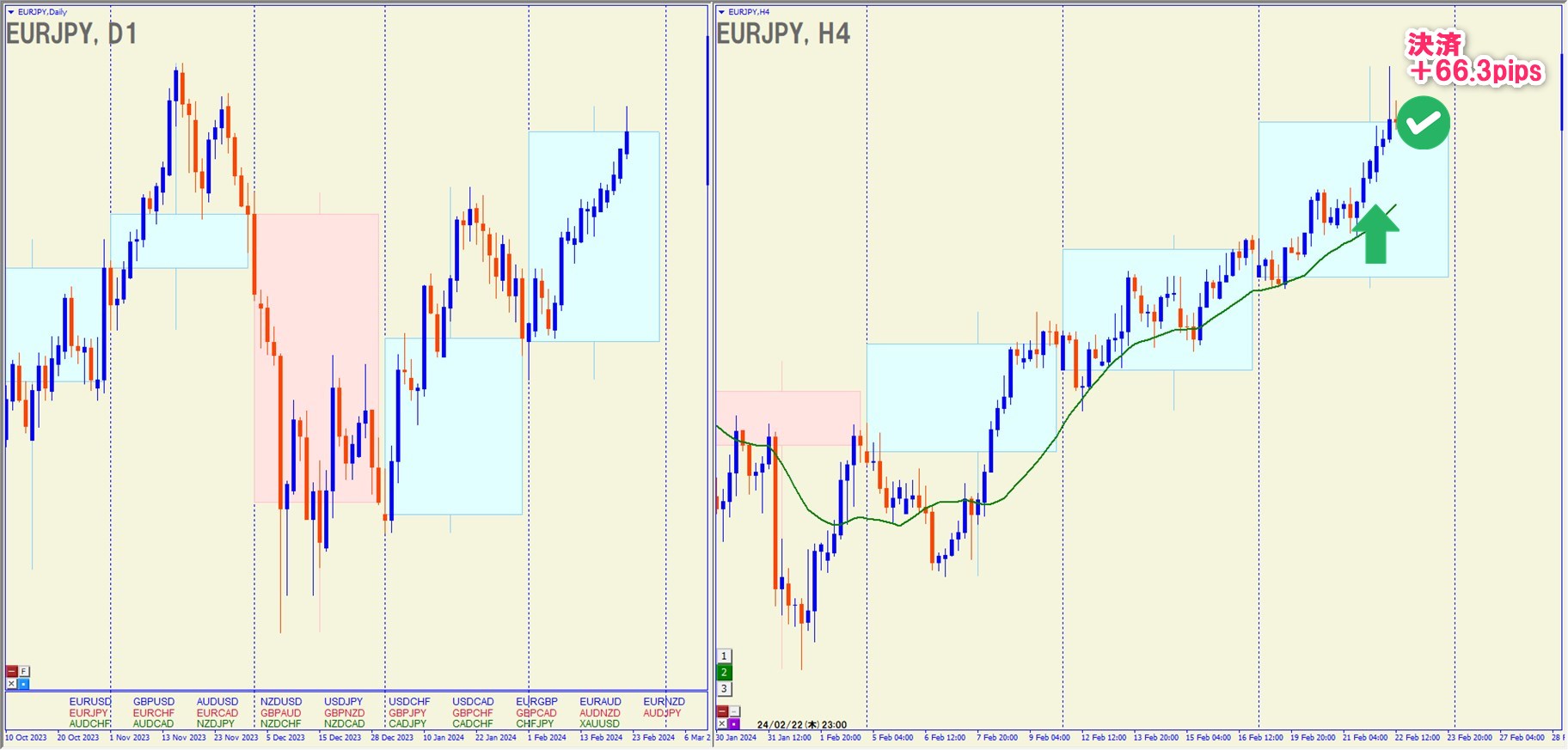Toggle button 3 in the H4 chart
The height and width of the screenshot is (750, 1568).
(724, 689)
